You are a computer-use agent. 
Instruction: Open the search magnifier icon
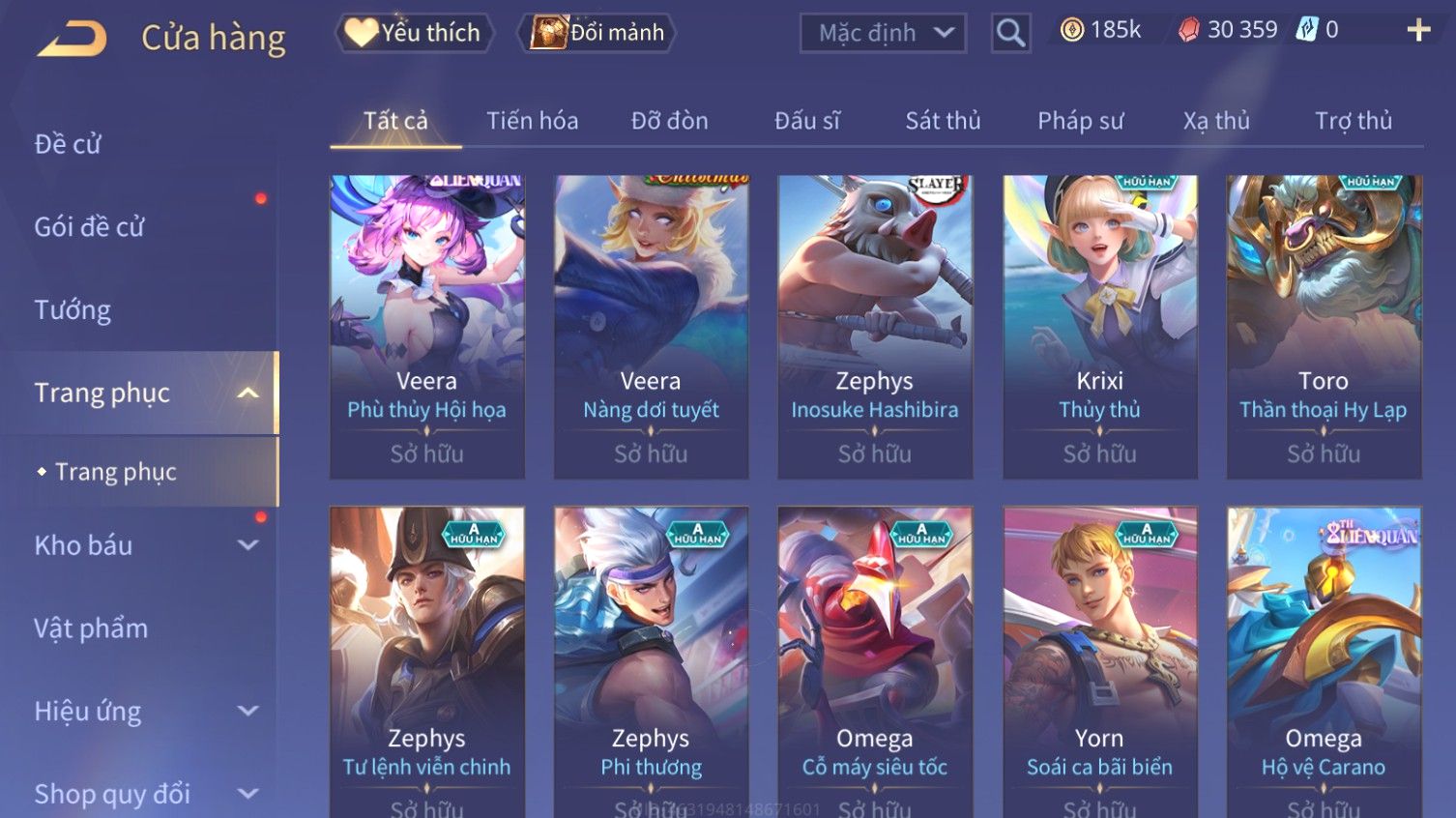tap(1010, 33)
